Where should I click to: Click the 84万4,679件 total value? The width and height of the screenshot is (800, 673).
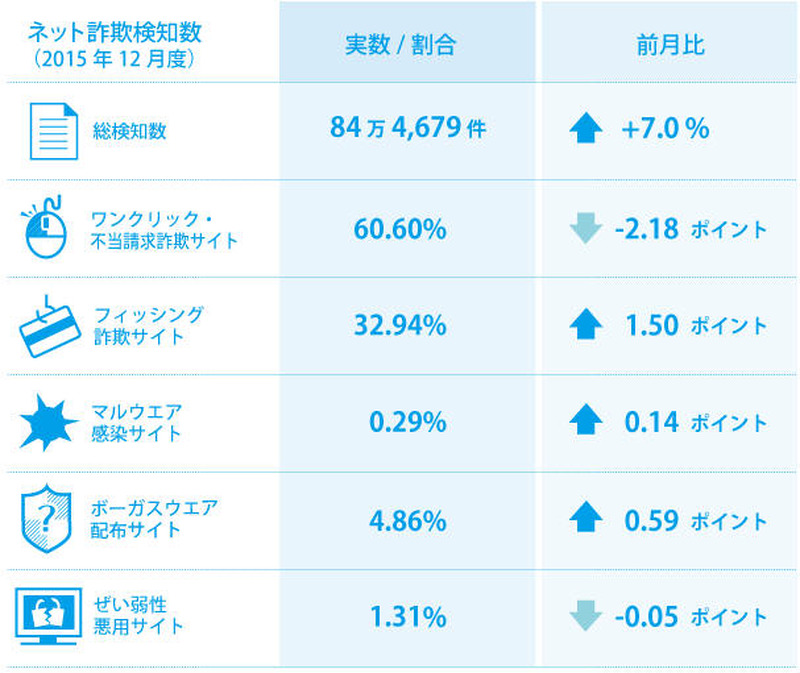[407, 129]
